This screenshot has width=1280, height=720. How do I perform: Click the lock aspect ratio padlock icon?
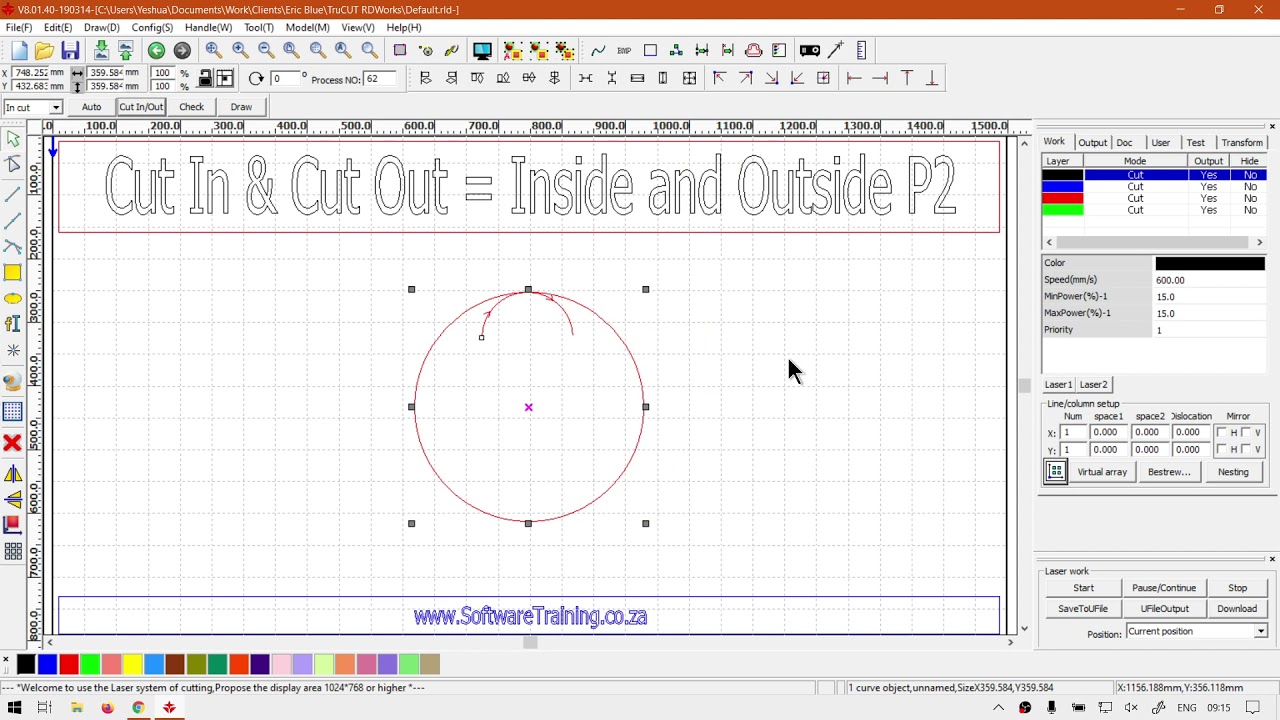coord(205,79)
